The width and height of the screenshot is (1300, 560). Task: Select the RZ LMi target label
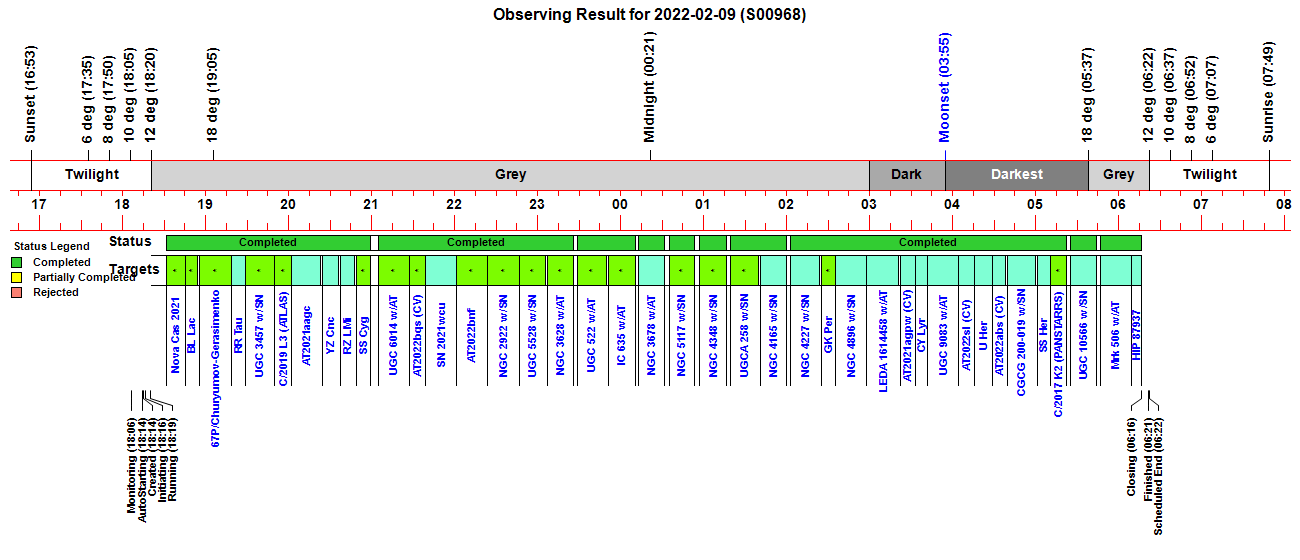point(347,336)
